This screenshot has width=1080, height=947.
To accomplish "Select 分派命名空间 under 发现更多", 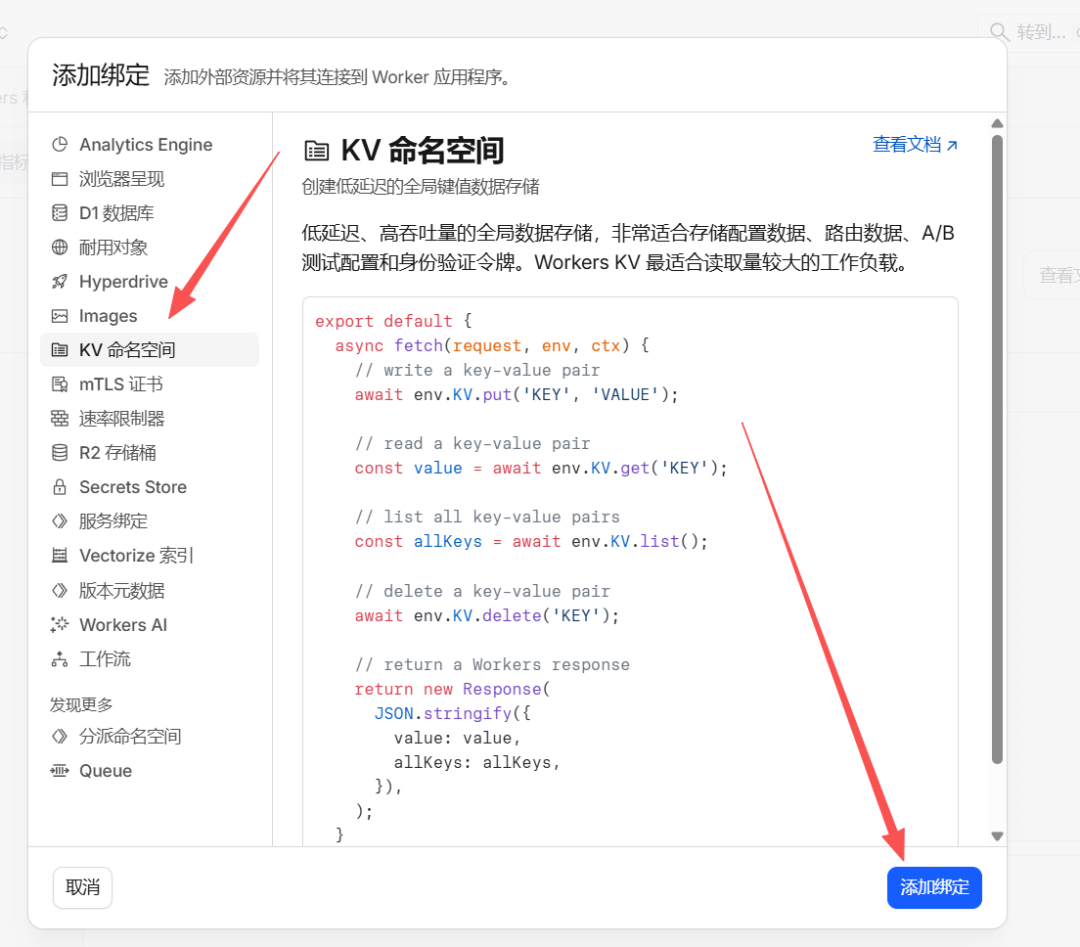I will [x=149, y=736].
